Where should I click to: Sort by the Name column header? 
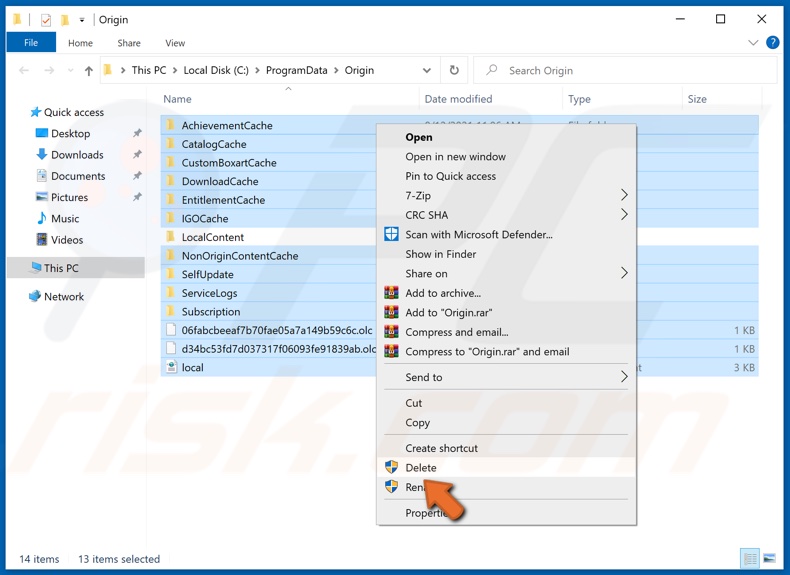177,99
